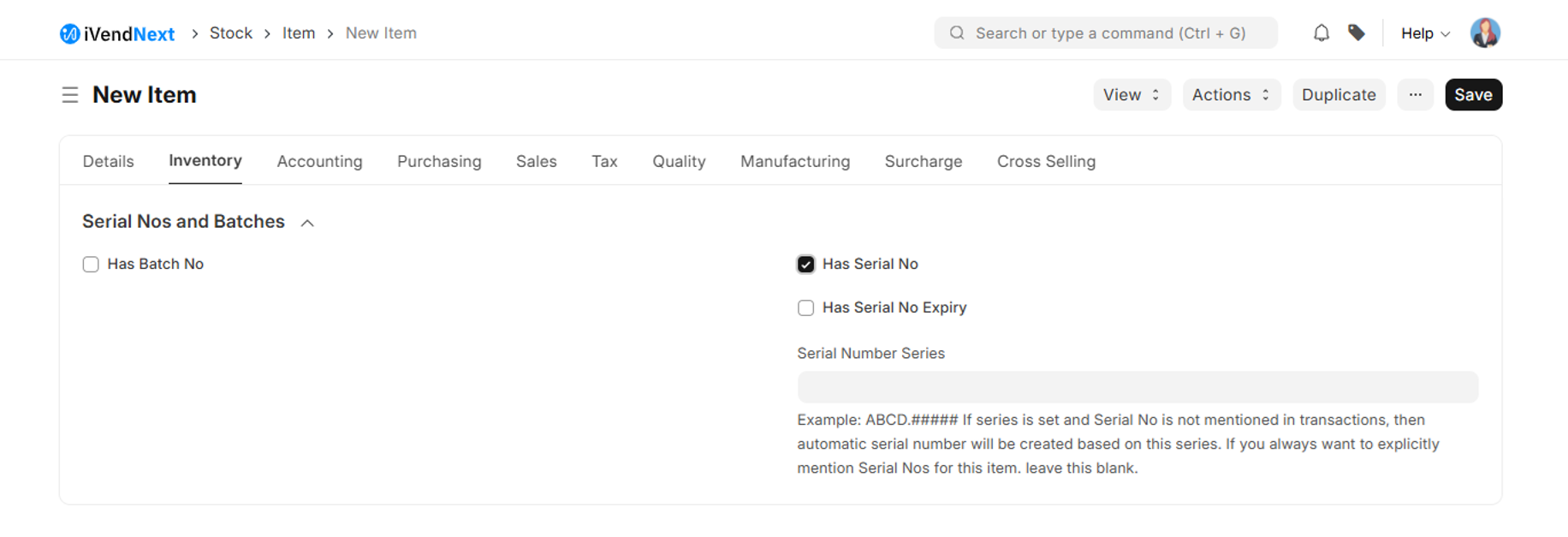Image resolution: width=1568 pixels, height=537 pixels.
Task: Click the iVendNext logo icon
Action: point(69,33)
